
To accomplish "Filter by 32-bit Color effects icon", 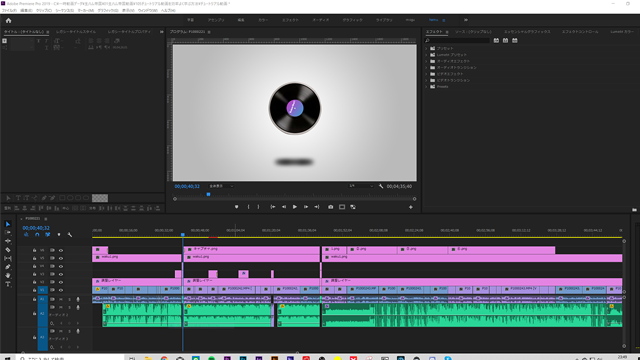I will click(x=505, y=40).
